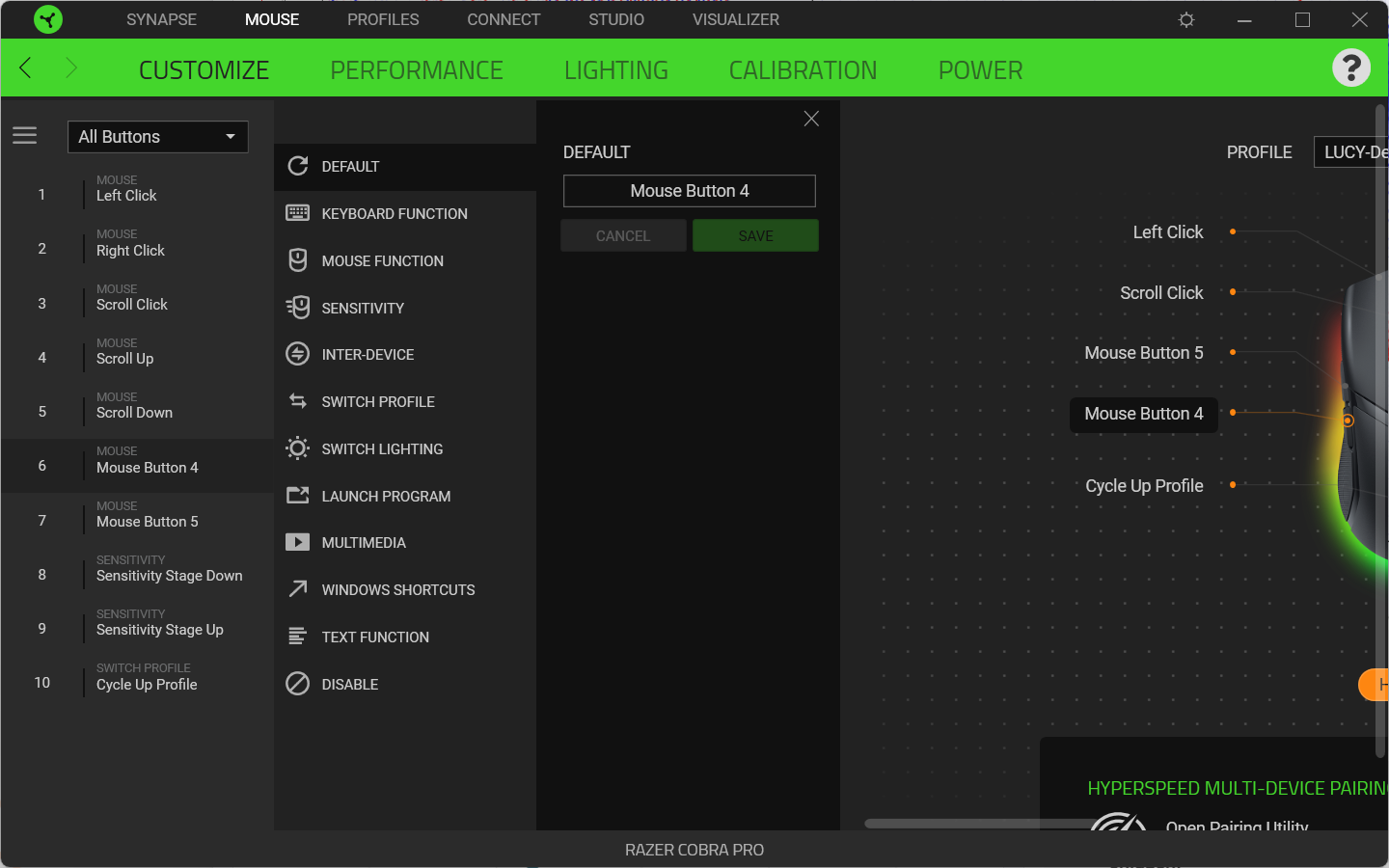Click Left Click label on mouse diagram

(1168, 232)
